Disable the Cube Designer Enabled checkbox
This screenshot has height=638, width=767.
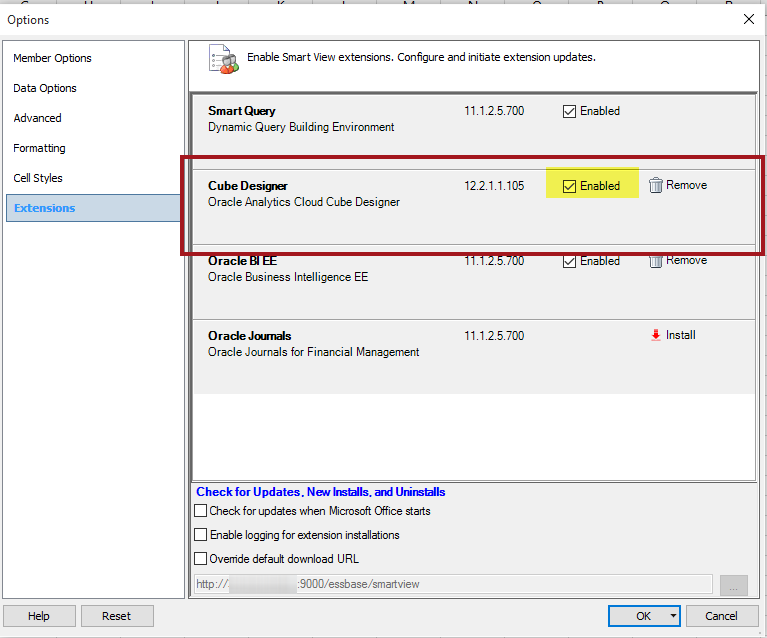click(x=569, y=186)
